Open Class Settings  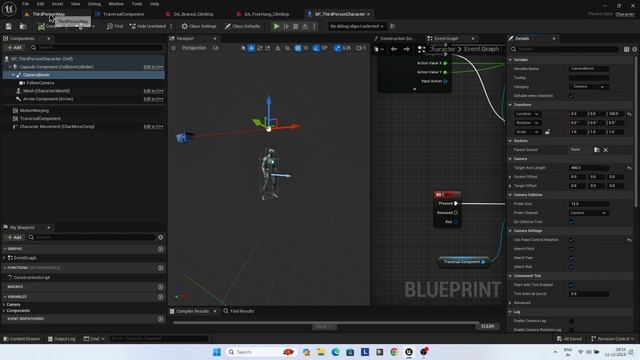(199, 26)
